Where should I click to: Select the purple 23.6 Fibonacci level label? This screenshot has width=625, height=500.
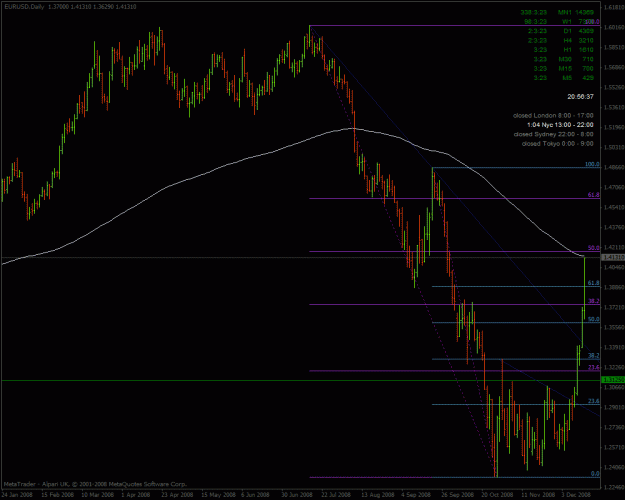594,367
